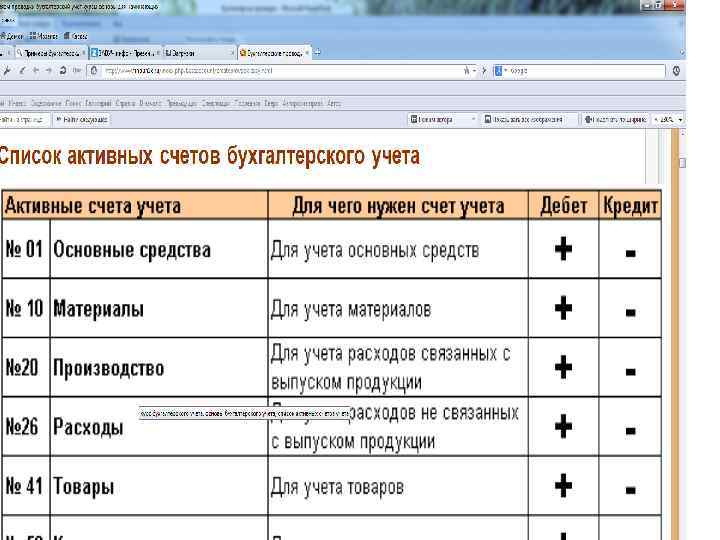Click the heading Список активных счетов бухгалтерского учета

click(209, 156)
